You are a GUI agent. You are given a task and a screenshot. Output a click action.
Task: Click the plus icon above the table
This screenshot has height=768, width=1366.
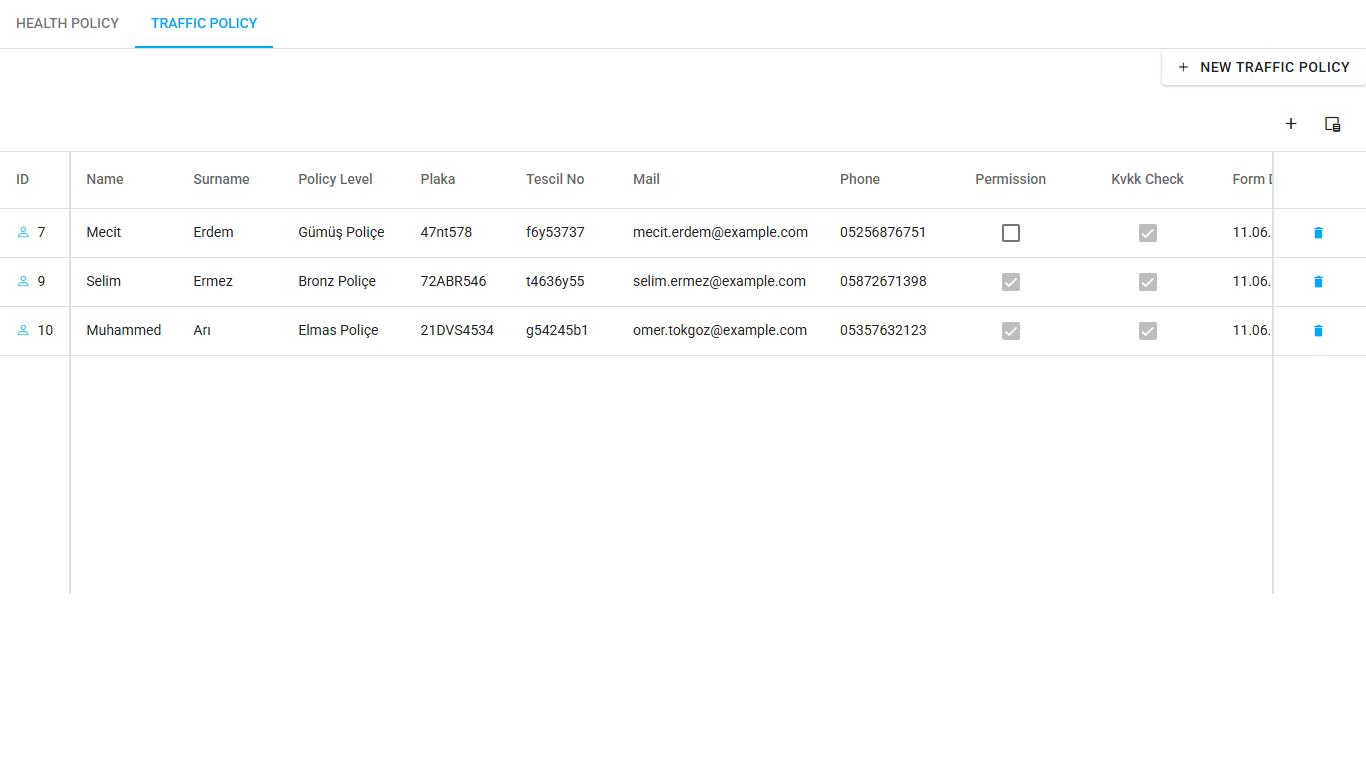coord(1291,124)
